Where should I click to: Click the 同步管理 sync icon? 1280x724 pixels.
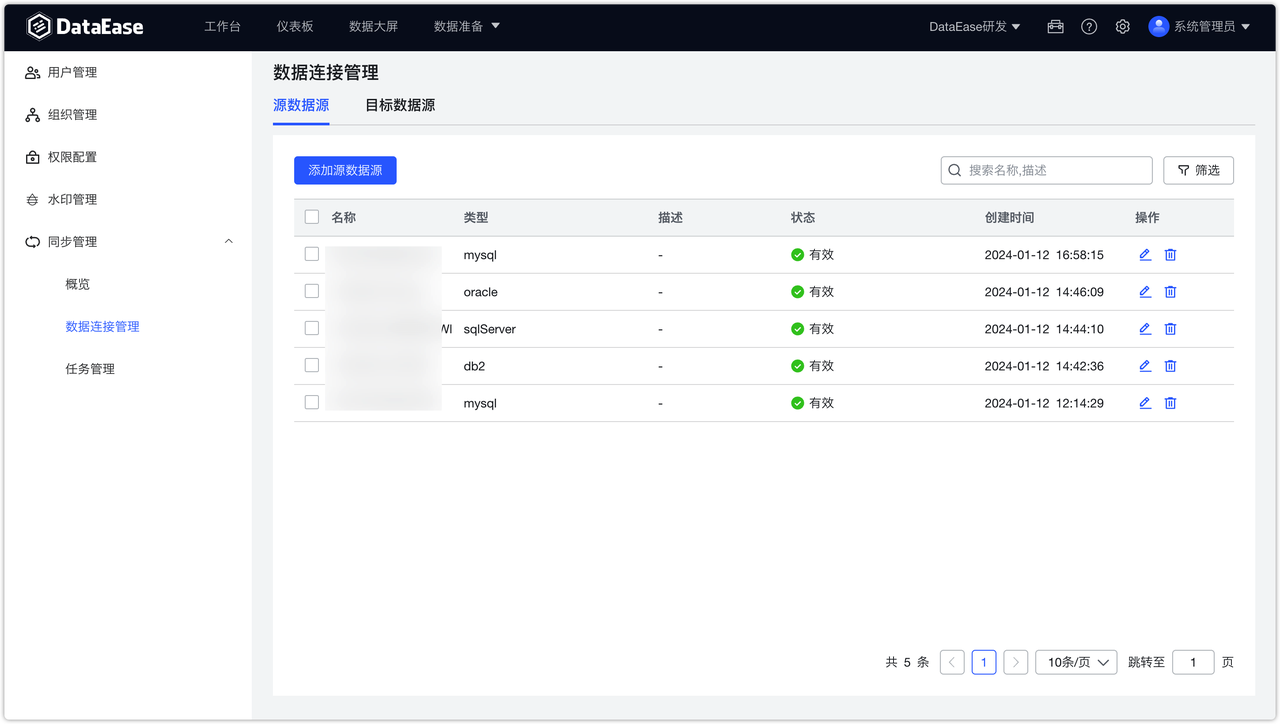pyautogui.click(x=32, y=242)
